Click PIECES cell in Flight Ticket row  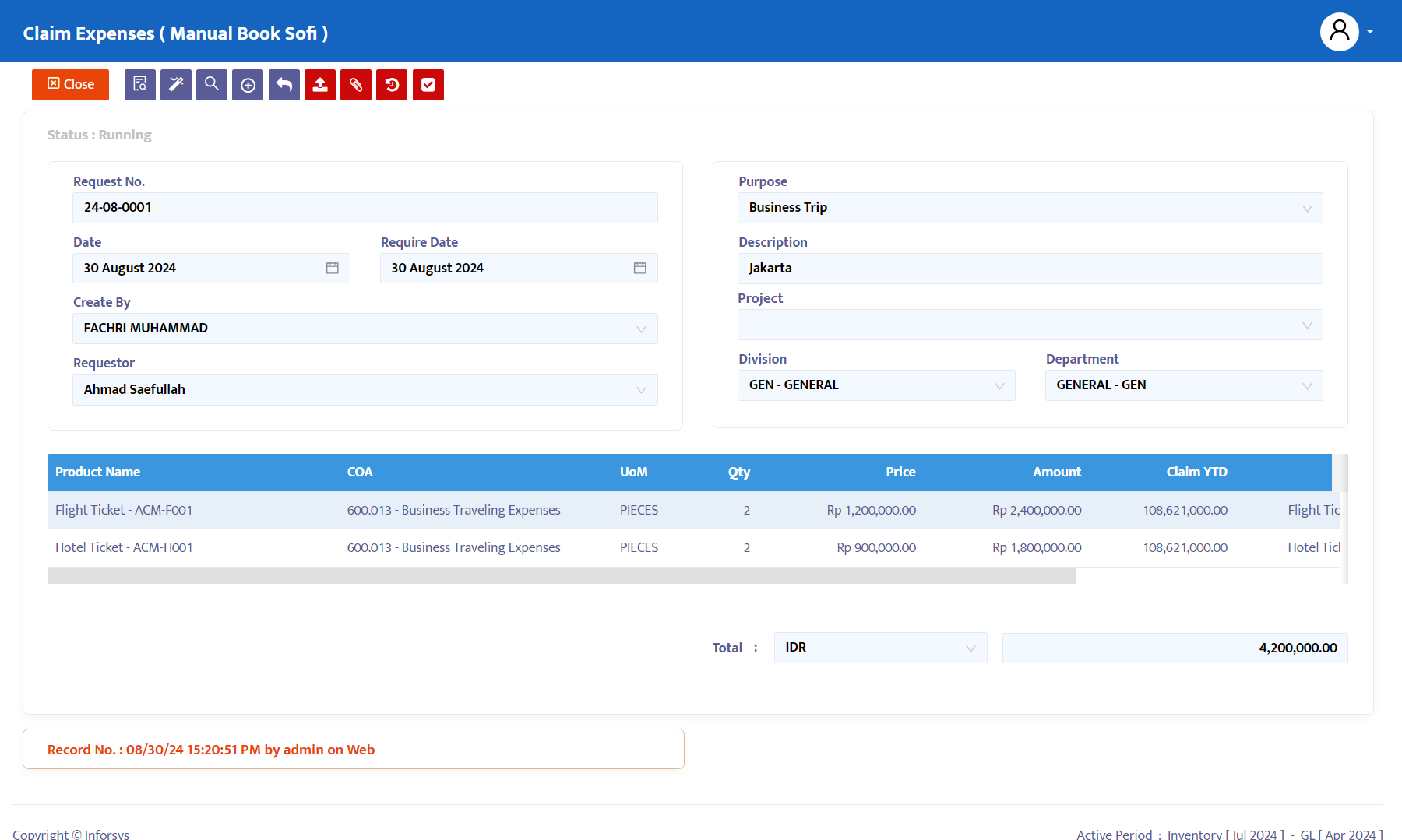pyautogui.click(x=639, y=510)
